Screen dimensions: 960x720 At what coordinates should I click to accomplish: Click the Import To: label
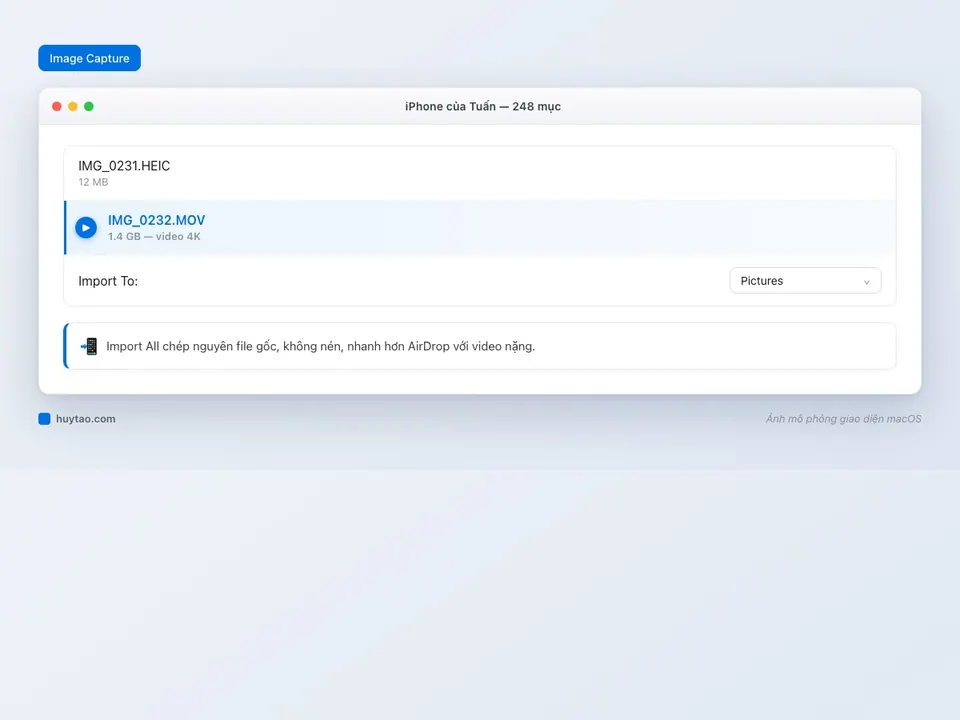[108, 281]
